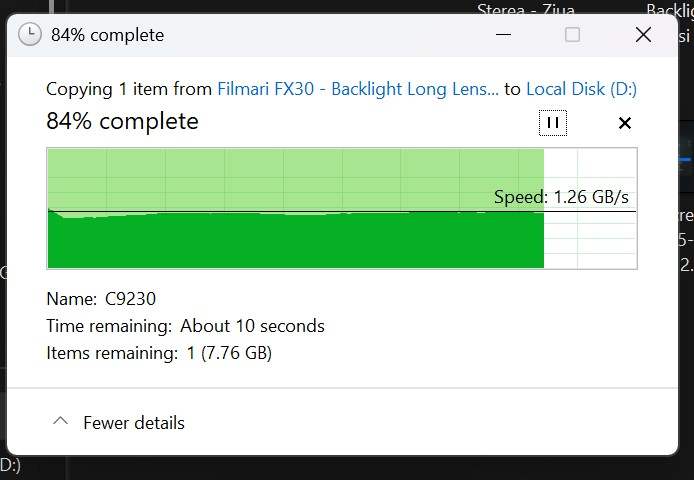694x480 pixels.
Task: Click the "Copying 1 item from" text
Action: click(129, 89)
